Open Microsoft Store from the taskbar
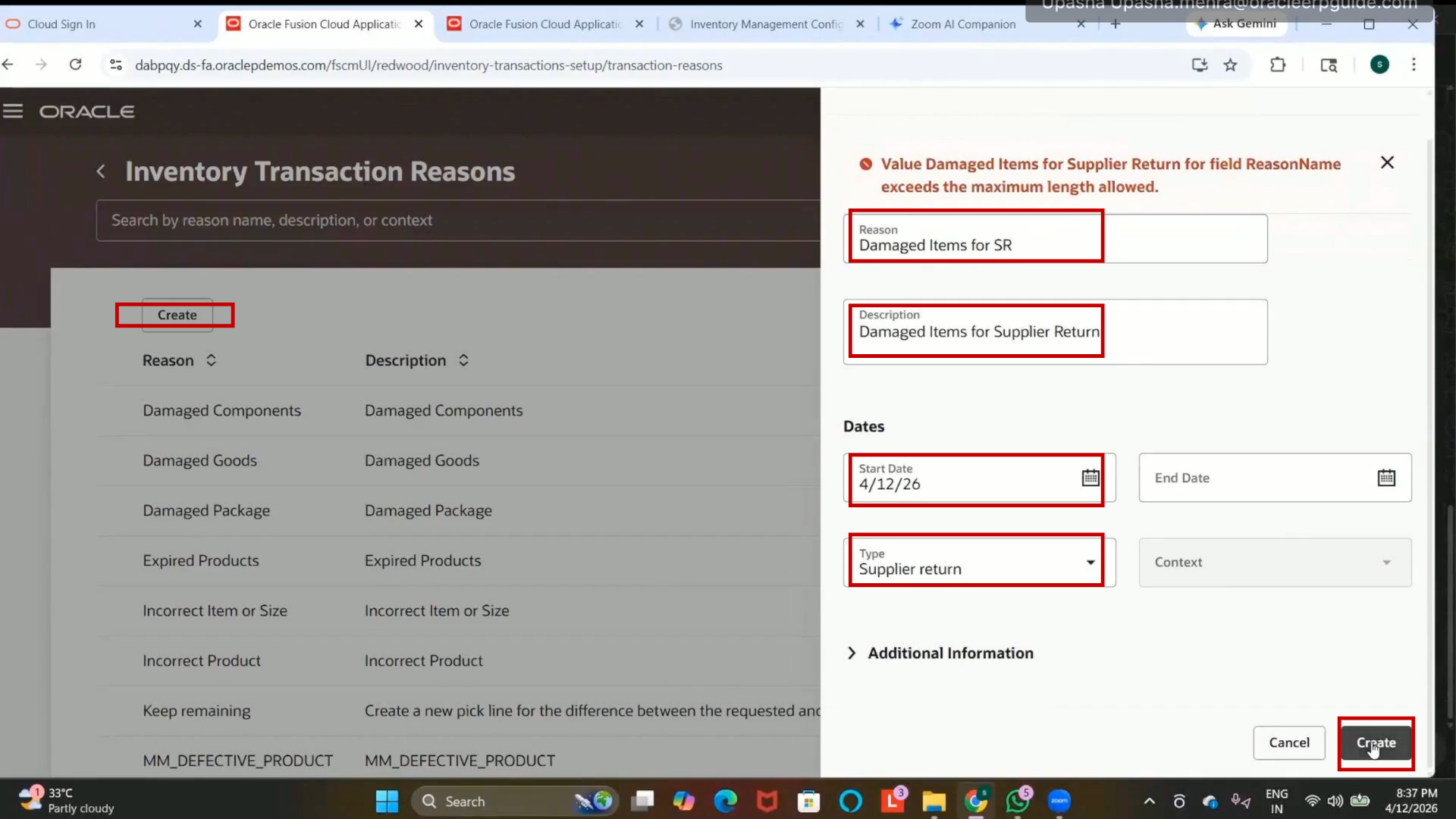Screen dimensions: 1456x819 (808, 801)
